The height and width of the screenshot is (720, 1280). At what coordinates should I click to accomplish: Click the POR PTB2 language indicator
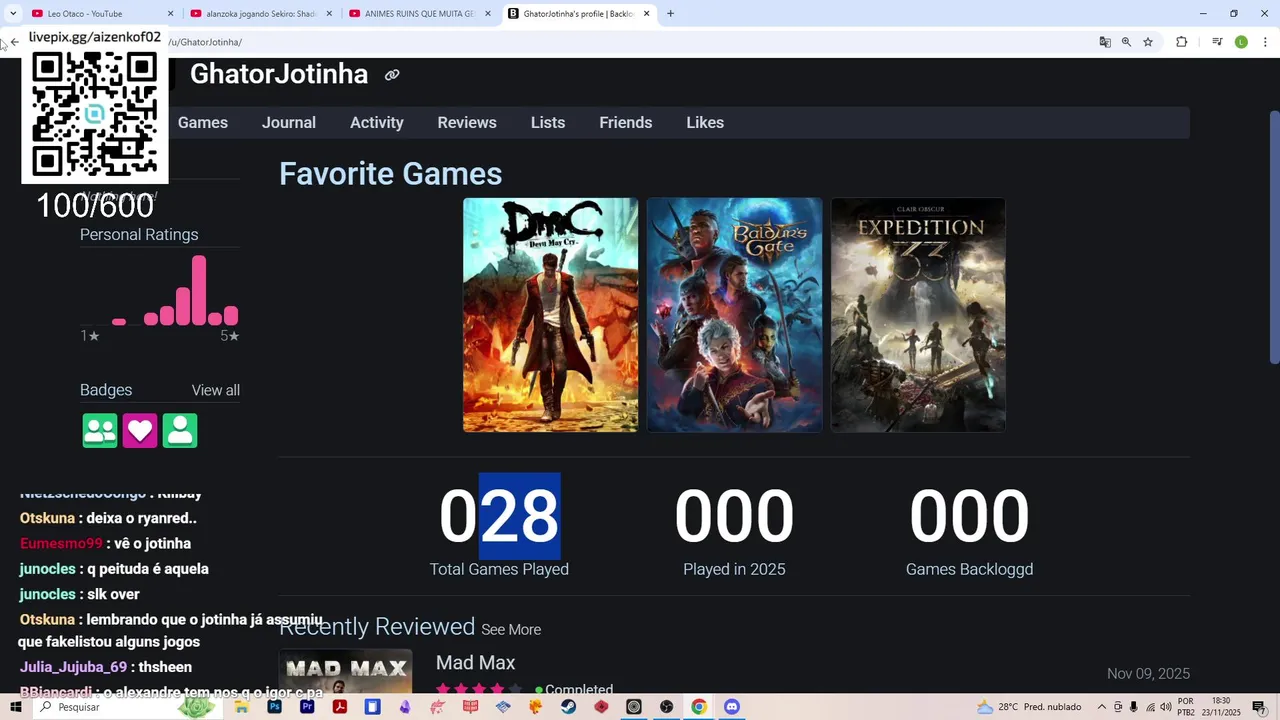(x=1186, y=707)
